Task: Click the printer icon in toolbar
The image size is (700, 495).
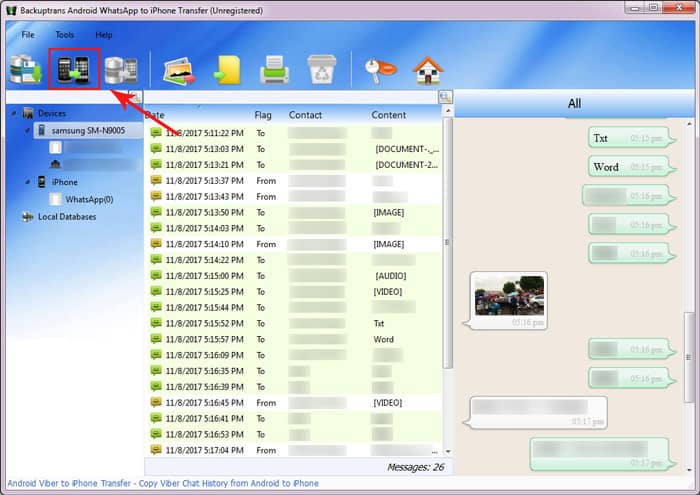Action: click(x=274, y=69)
